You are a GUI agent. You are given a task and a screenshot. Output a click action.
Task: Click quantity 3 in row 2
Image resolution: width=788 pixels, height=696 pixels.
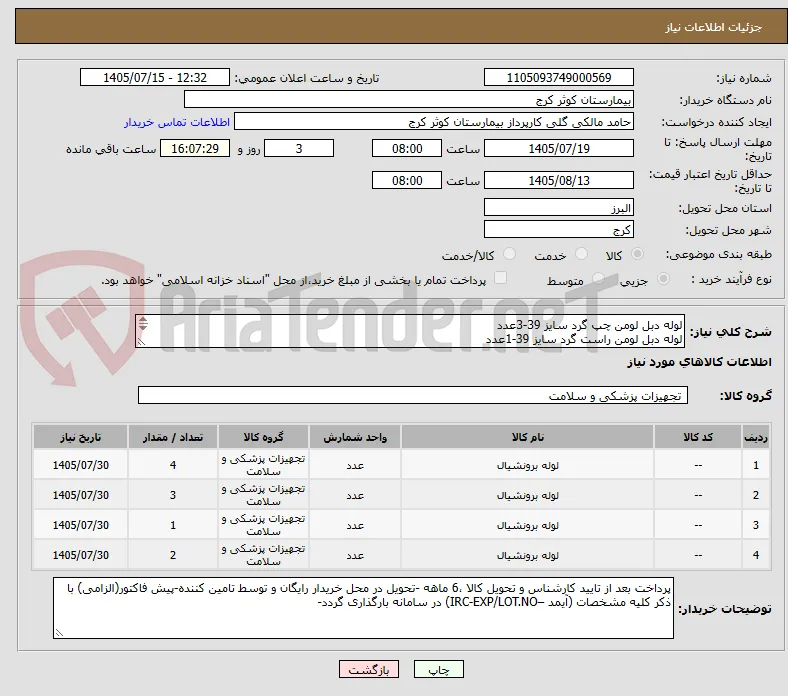point(172,495)
